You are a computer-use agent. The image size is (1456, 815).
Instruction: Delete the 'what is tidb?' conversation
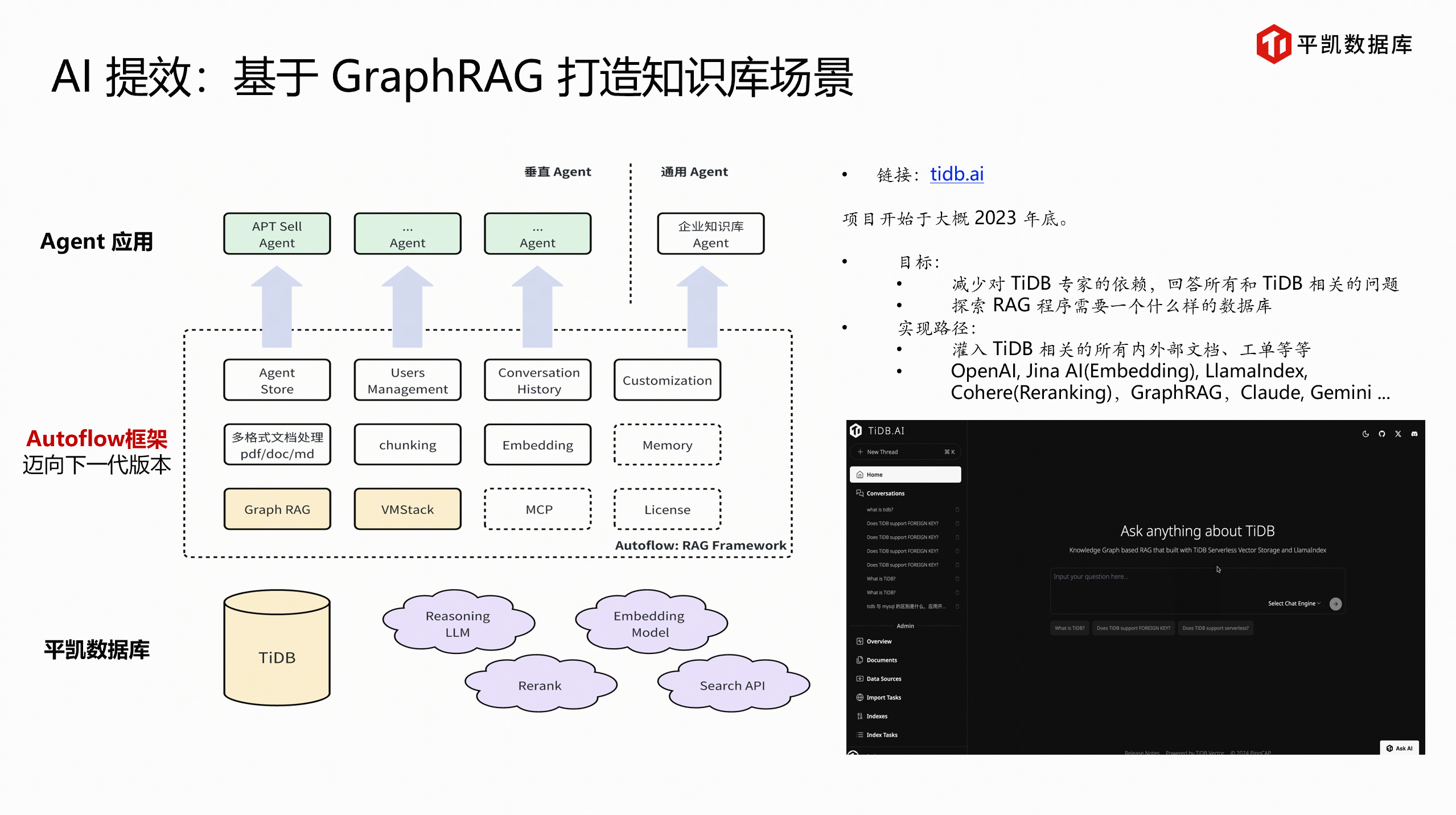[957, 510]
